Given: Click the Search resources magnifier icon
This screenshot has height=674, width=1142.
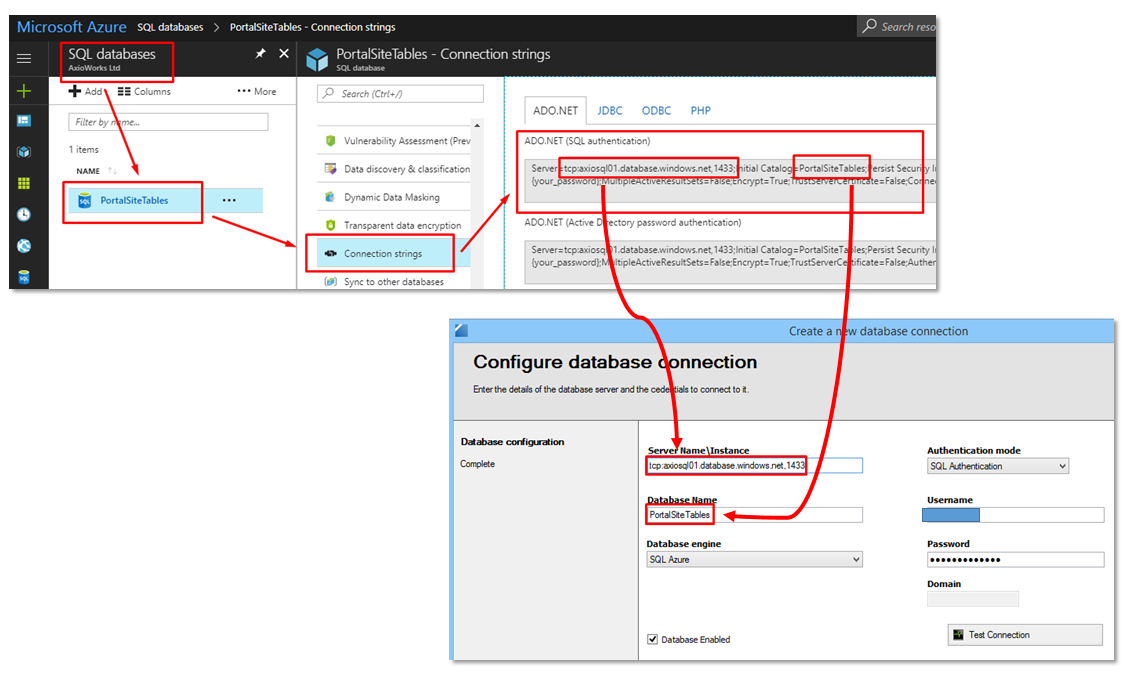Looking at the screenshot, I should coord(870,26).
